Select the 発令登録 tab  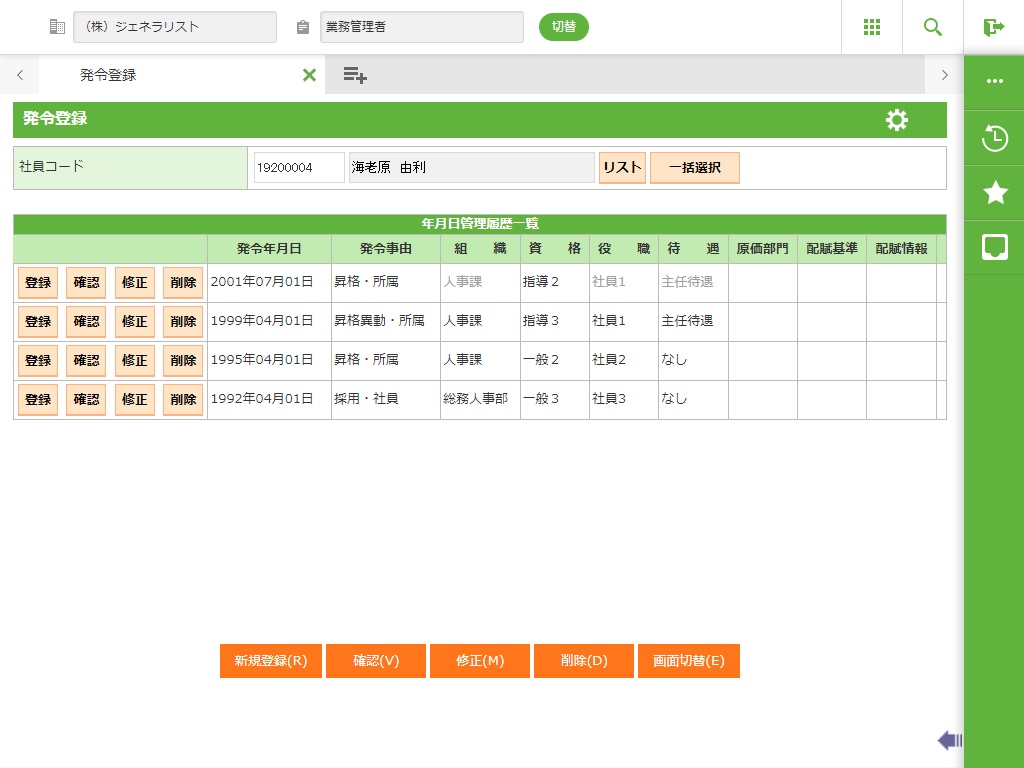click(108, 75)
